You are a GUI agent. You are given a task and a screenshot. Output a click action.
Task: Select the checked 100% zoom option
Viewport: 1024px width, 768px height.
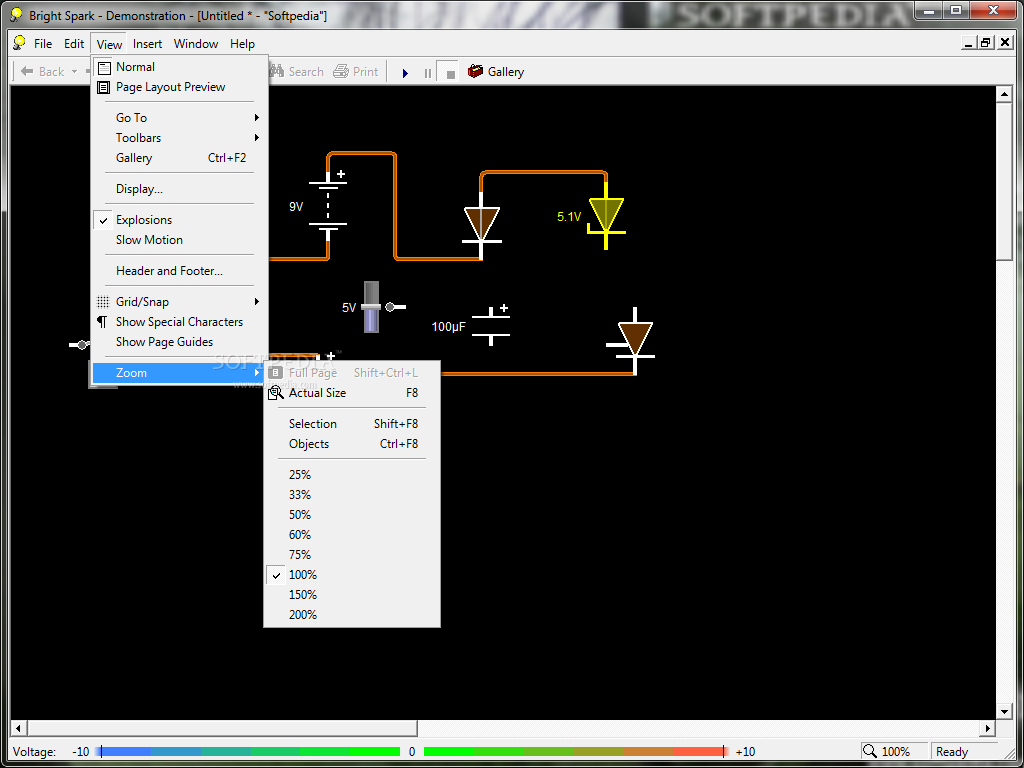[352, 575]
